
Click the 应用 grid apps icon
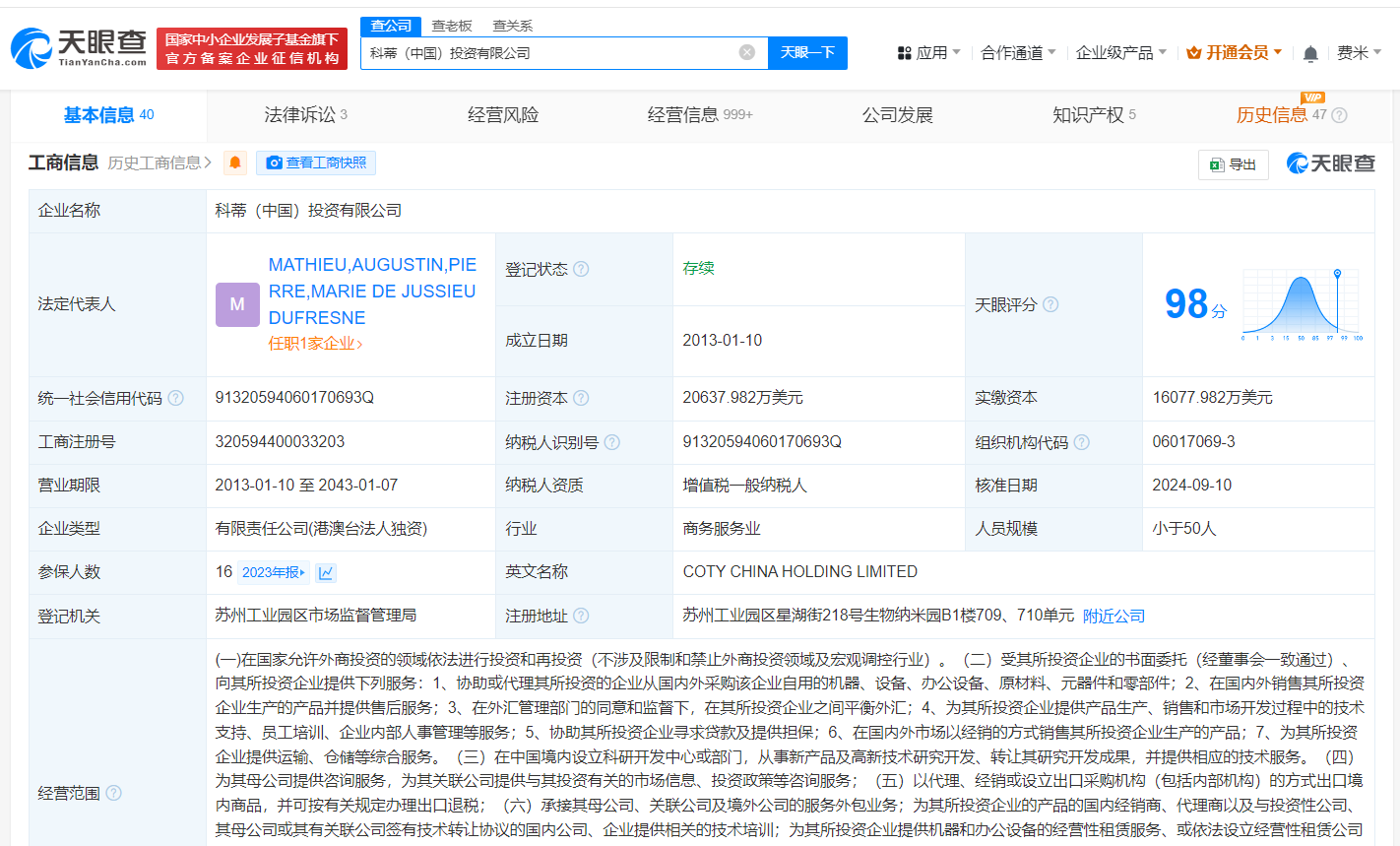click(x=906, y=52)
